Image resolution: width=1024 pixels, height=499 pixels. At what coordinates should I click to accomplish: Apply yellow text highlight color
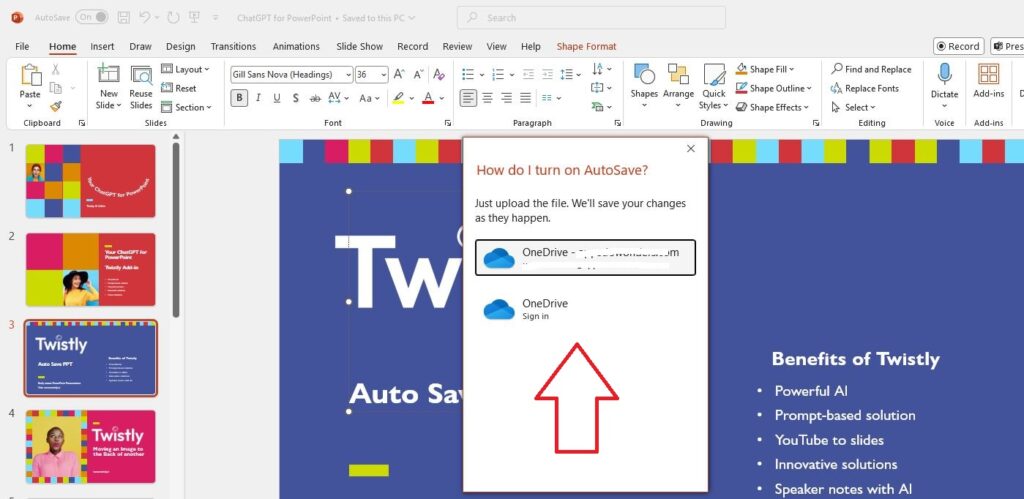point(398,98)
